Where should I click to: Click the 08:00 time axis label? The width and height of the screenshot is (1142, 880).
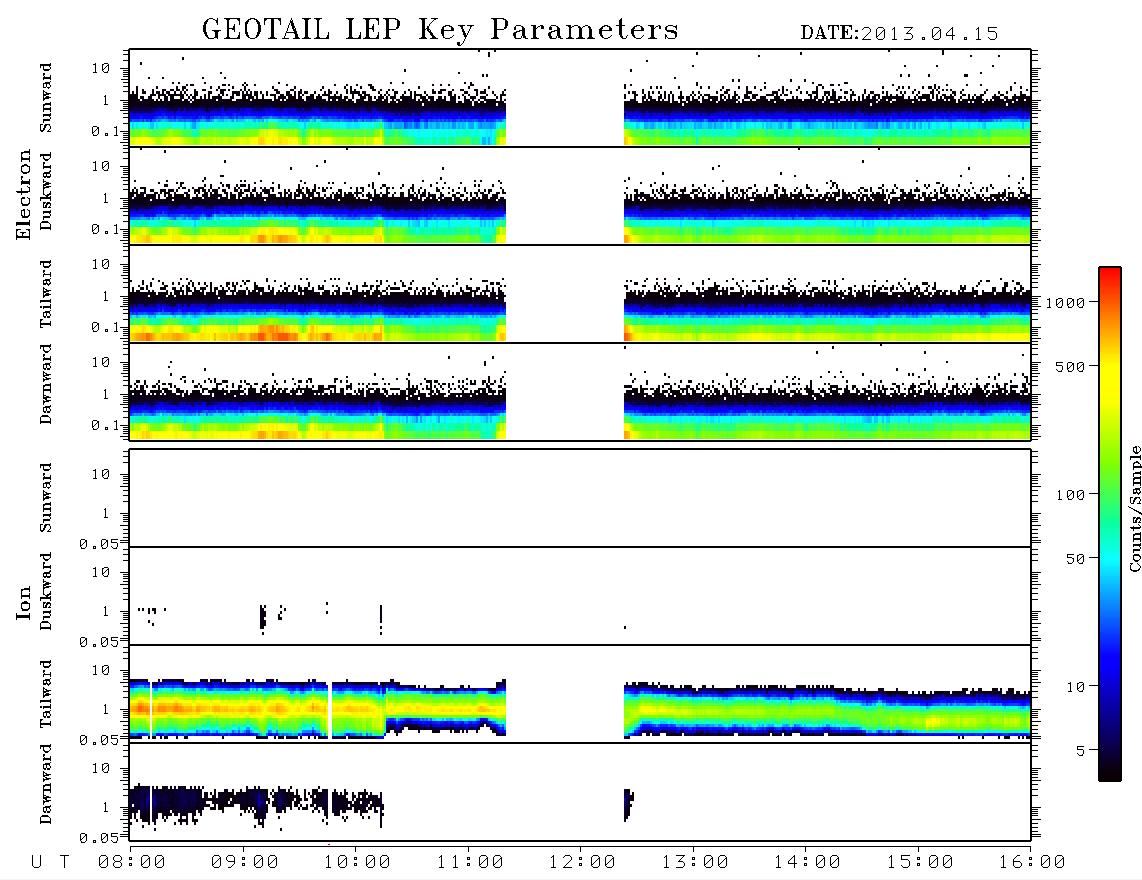[132, 862]
